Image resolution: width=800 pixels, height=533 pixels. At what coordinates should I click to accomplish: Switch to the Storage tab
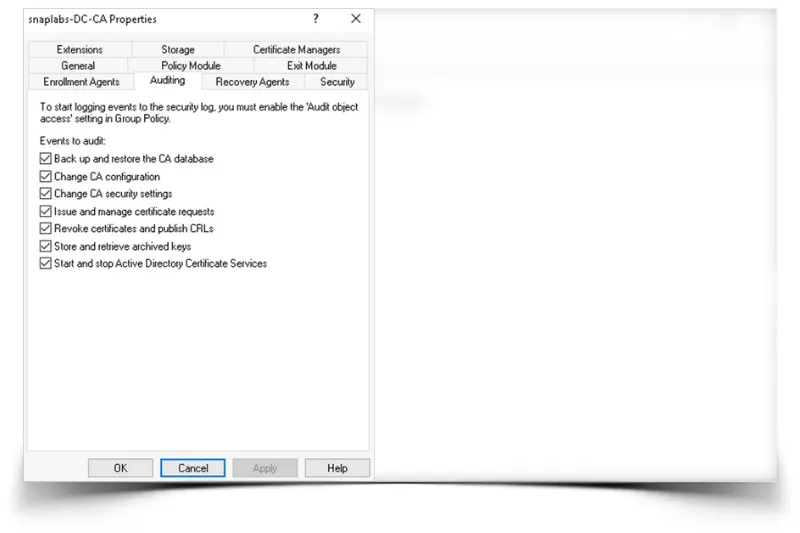(x=178, y=49)
